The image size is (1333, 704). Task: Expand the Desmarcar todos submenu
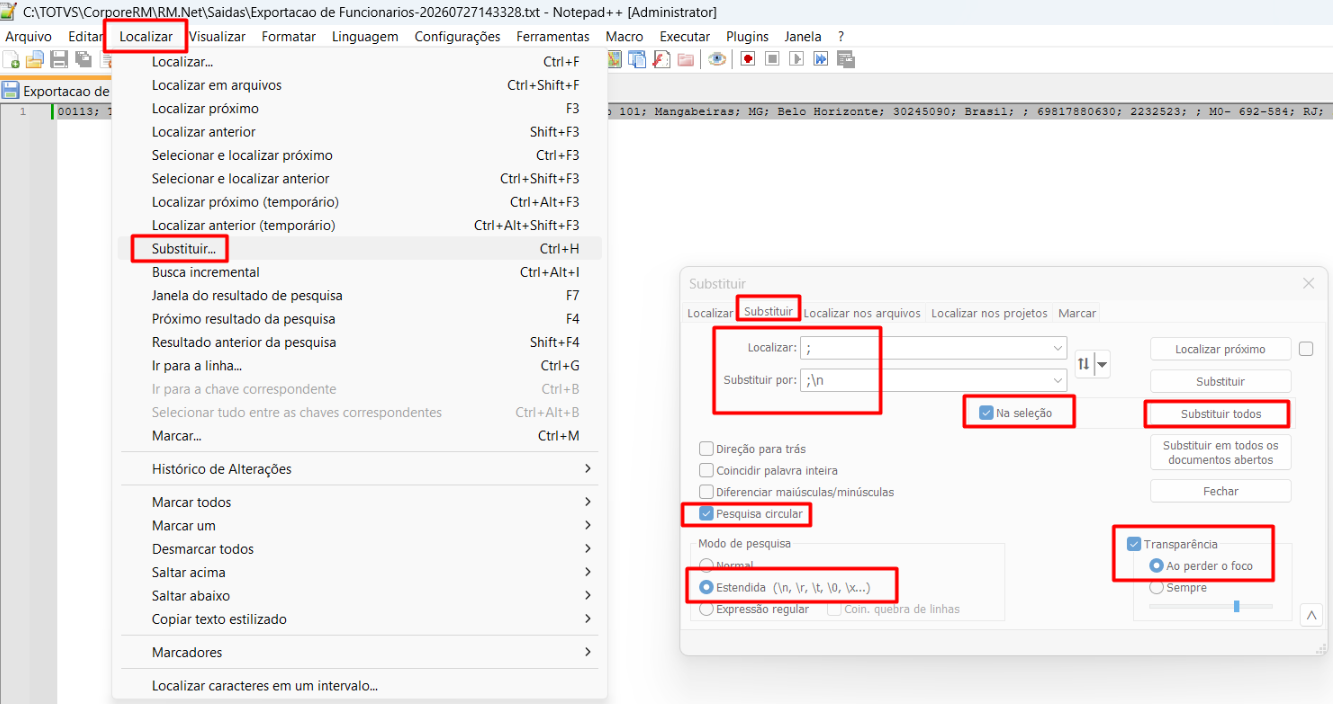point(587,549)
